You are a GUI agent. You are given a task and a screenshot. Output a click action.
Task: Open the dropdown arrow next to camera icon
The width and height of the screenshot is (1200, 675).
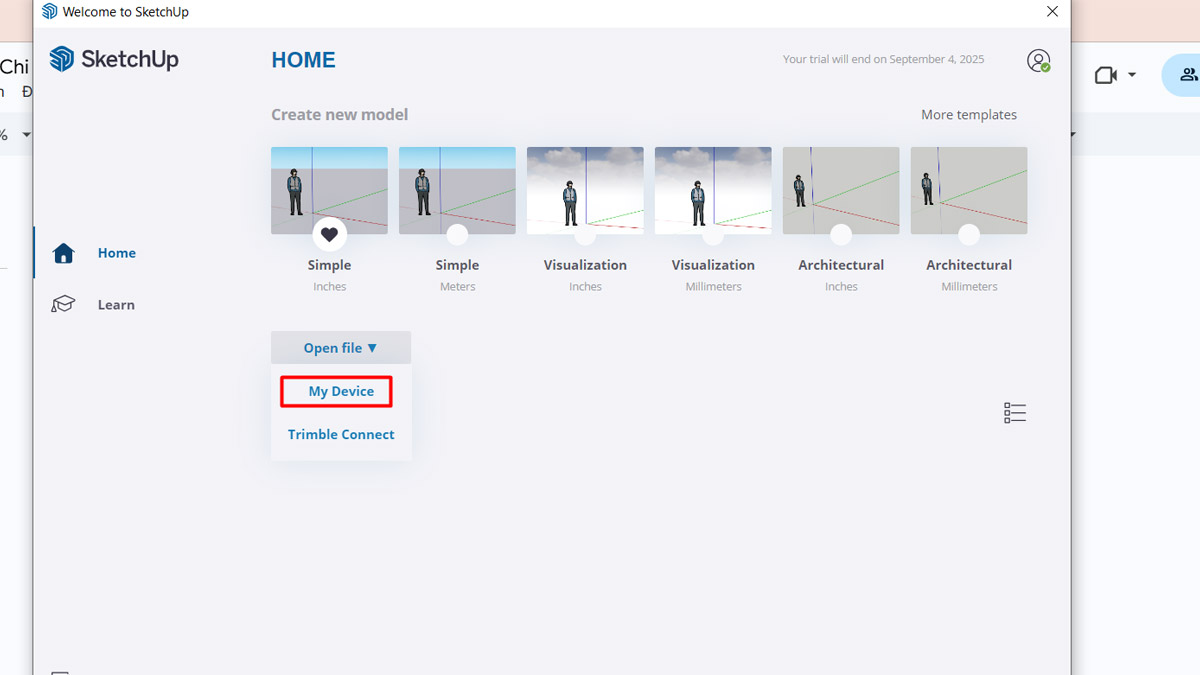(x=1132, y=75)
